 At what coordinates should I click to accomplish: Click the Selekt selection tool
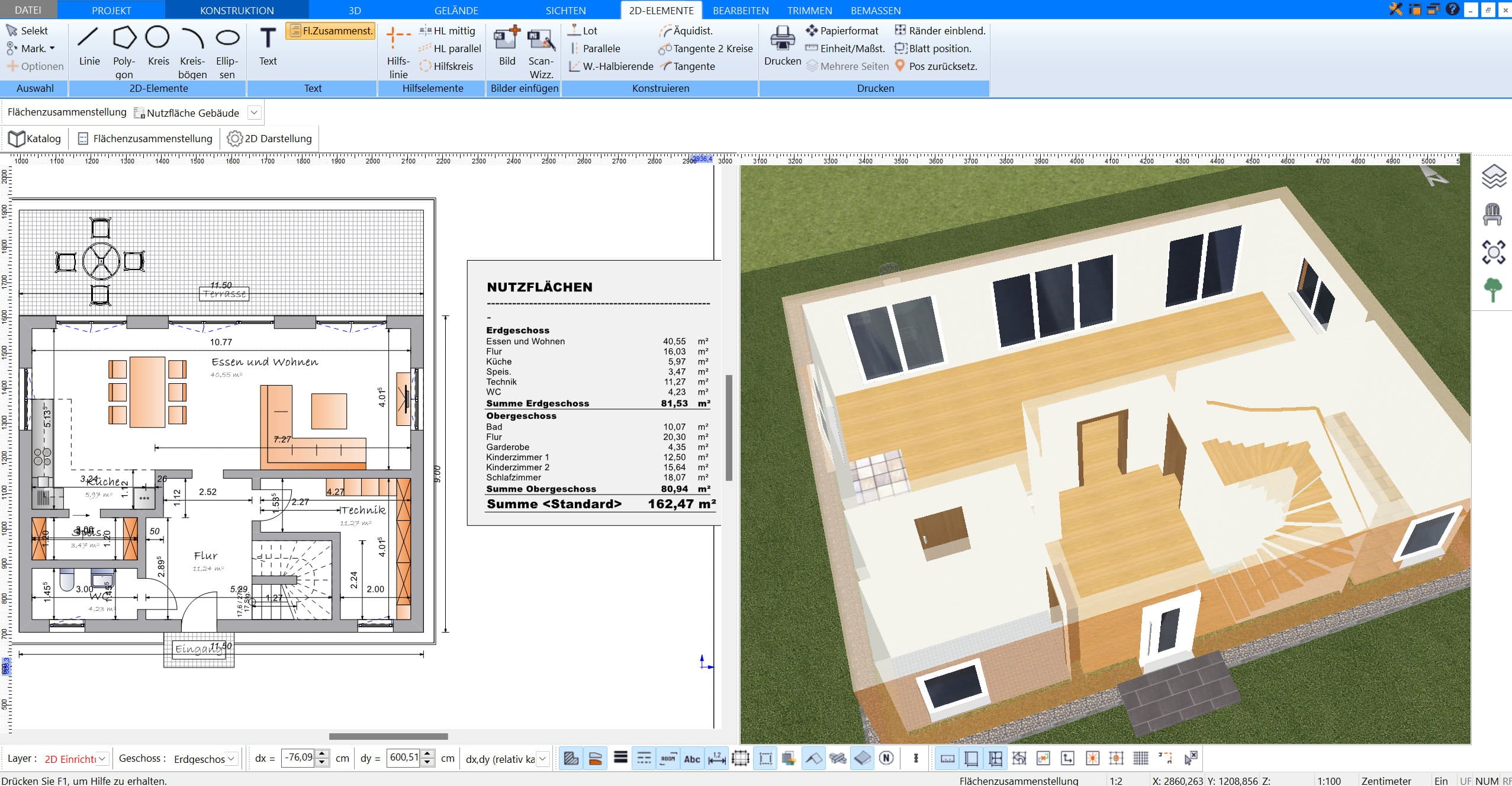point(27,30)
